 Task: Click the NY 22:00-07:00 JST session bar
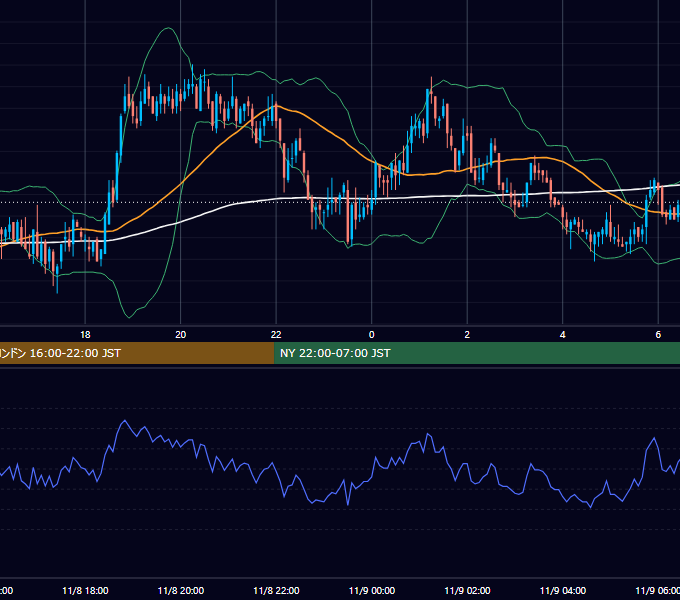[477, 353]
